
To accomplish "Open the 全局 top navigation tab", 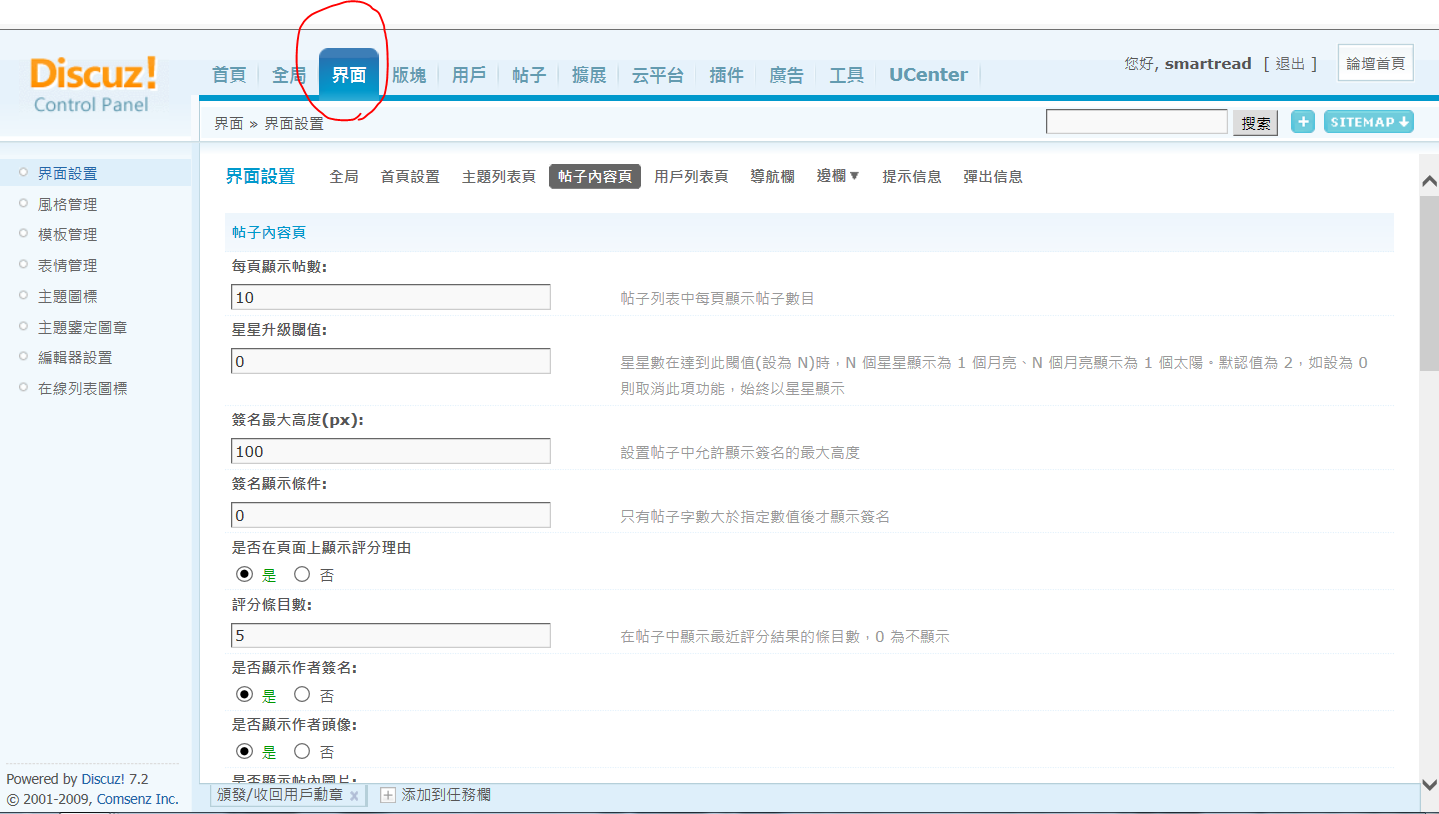I will (x=289, y=75).
